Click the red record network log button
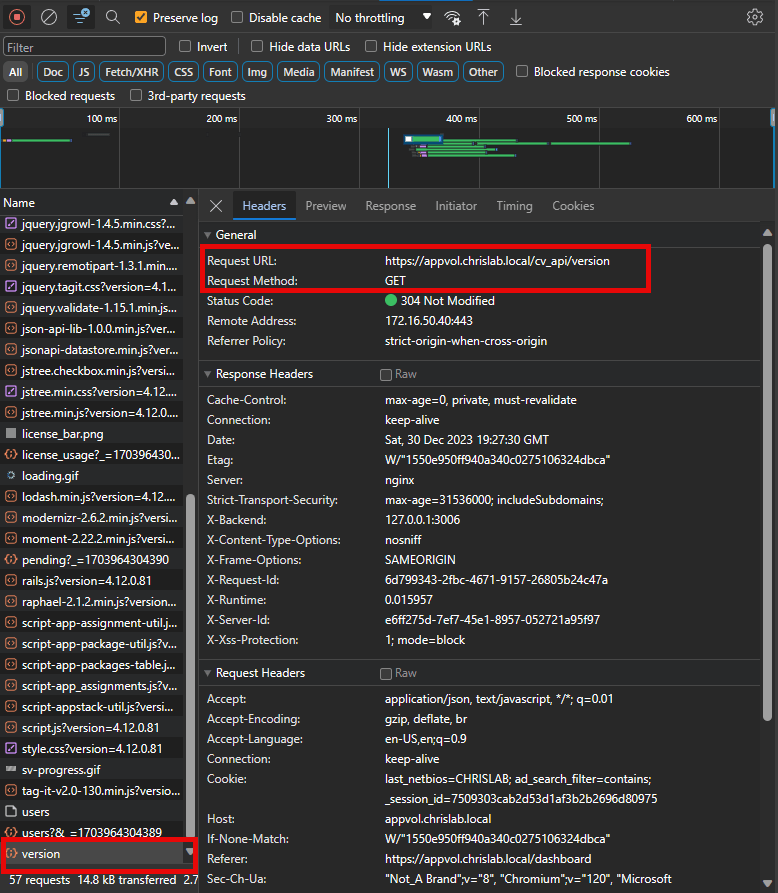The width and height of the screenshot is (778, 893). click(17, 17)
